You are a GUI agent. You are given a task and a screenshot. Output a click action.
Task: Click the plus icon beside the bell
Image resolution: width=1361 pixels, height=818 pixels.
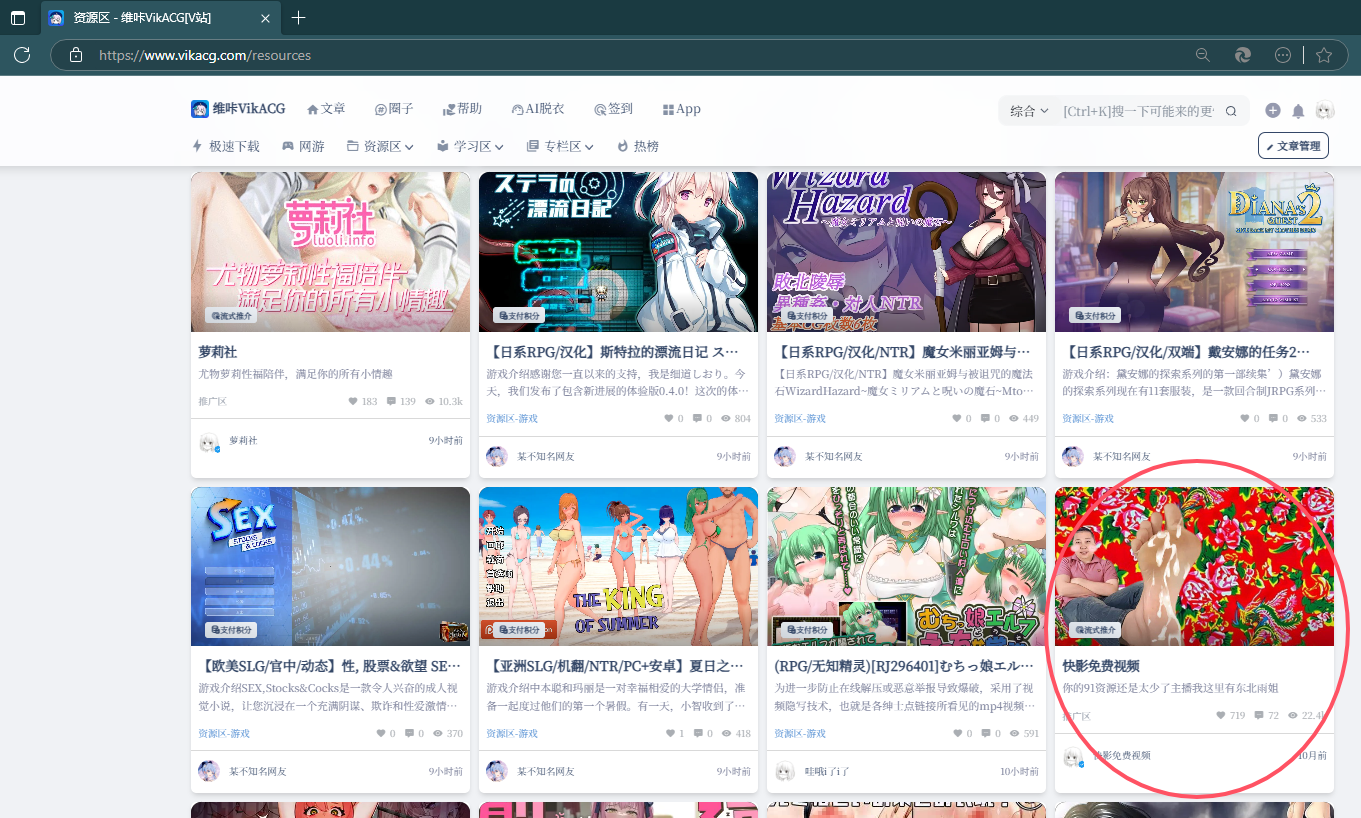[1272, 111]
